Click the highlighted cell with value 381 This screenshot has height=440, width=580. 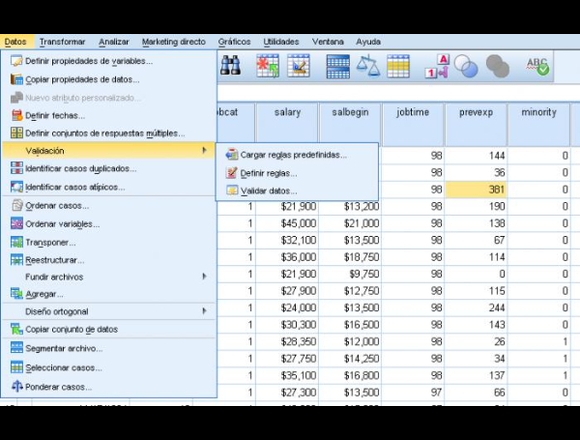475,189
